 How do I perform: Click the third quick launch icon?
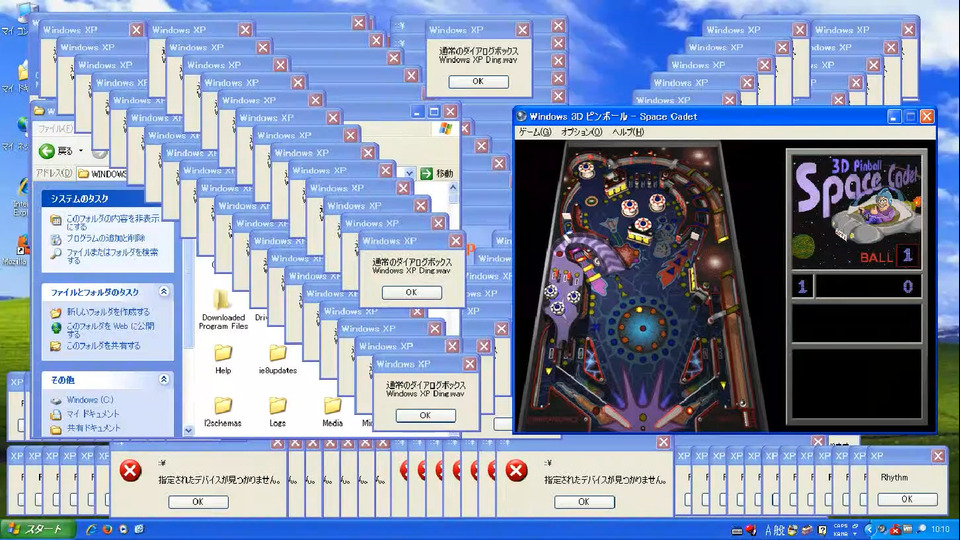tap(123, 529)
